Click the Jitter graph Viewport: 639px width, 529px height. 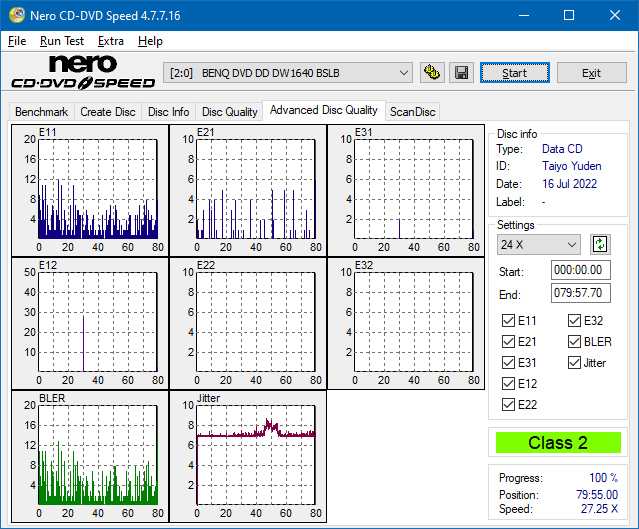coord(248,456)
